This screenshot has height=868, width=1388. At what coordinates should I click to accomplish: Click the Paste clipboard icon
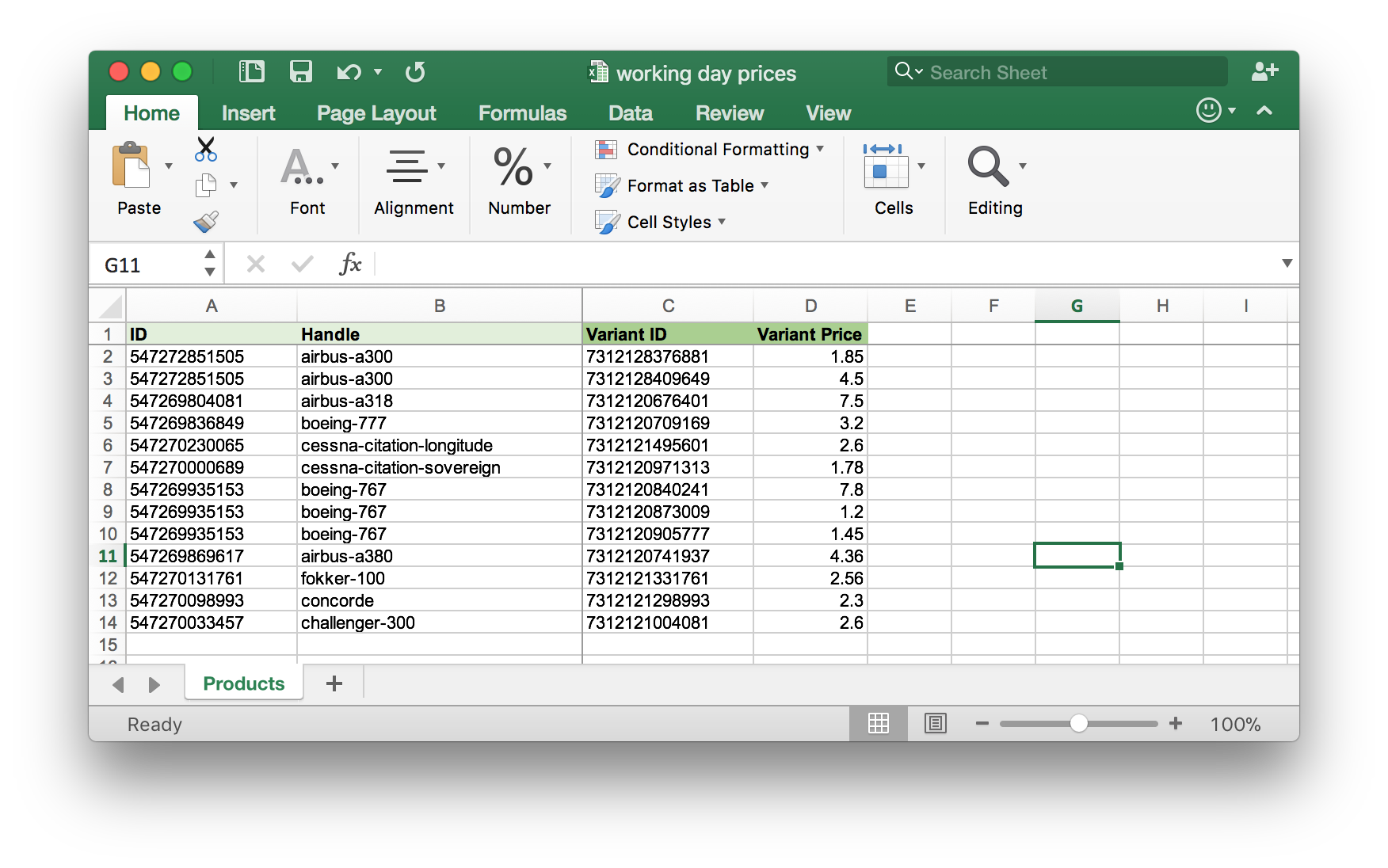(x=132, y=166)
